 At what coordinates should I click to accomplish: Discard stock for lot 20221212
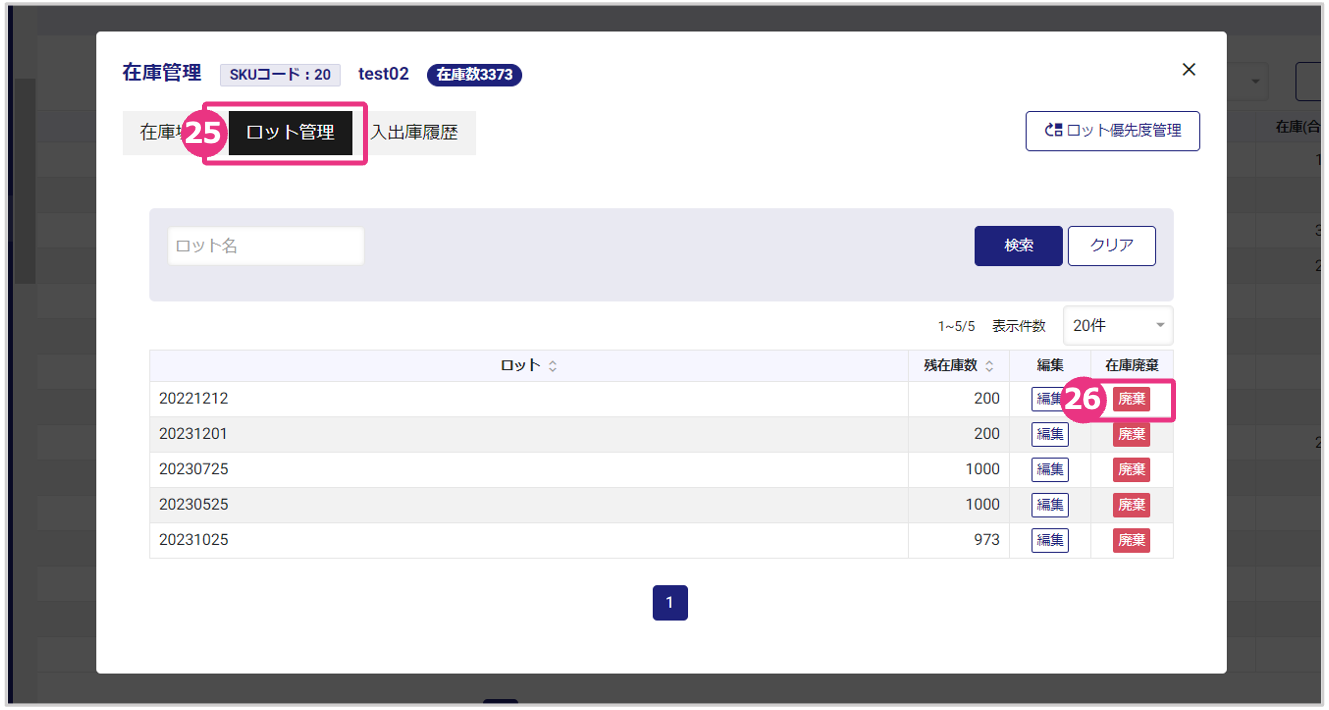(x=1131, y=400)
